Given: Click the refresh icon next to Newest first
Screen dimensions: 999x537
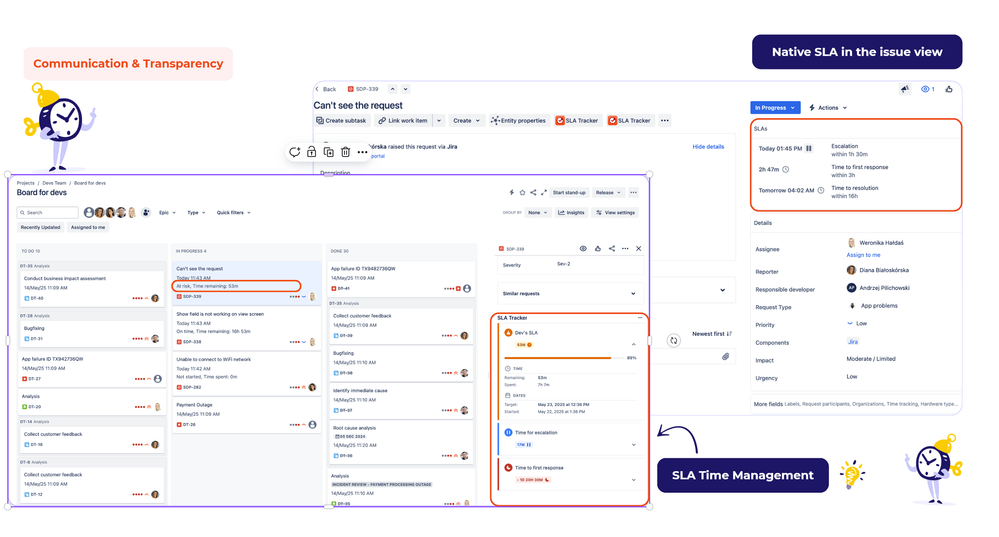Looking at the screenshot, I should click(x=673, y=340).
